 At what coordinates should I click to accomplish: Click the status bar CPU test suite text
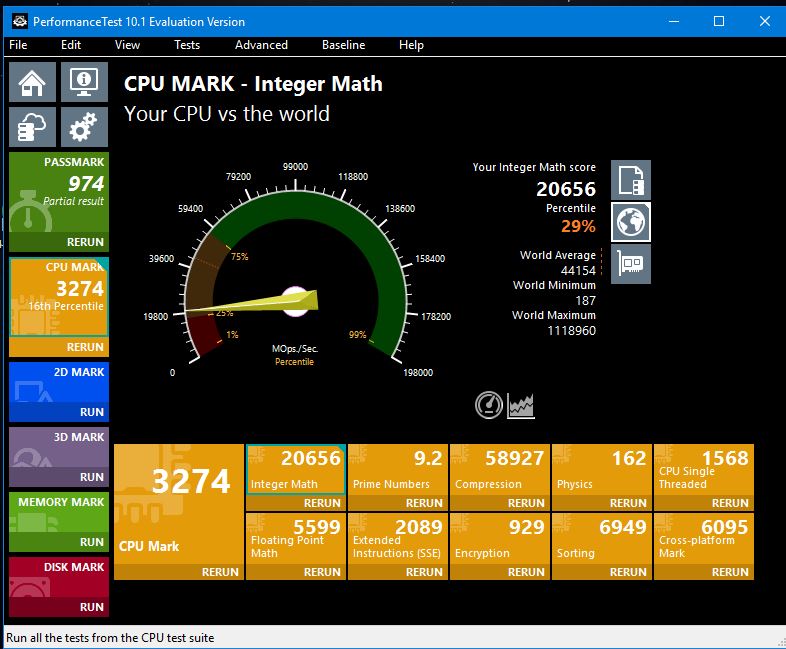pos(110,637)
